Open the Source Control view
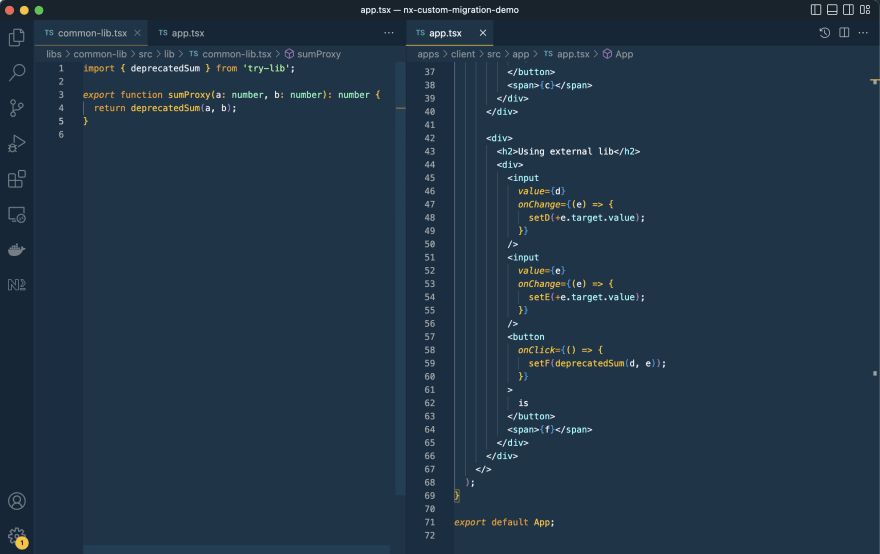The height and width of the screenshot is (554, 880). tap(17, 108)
